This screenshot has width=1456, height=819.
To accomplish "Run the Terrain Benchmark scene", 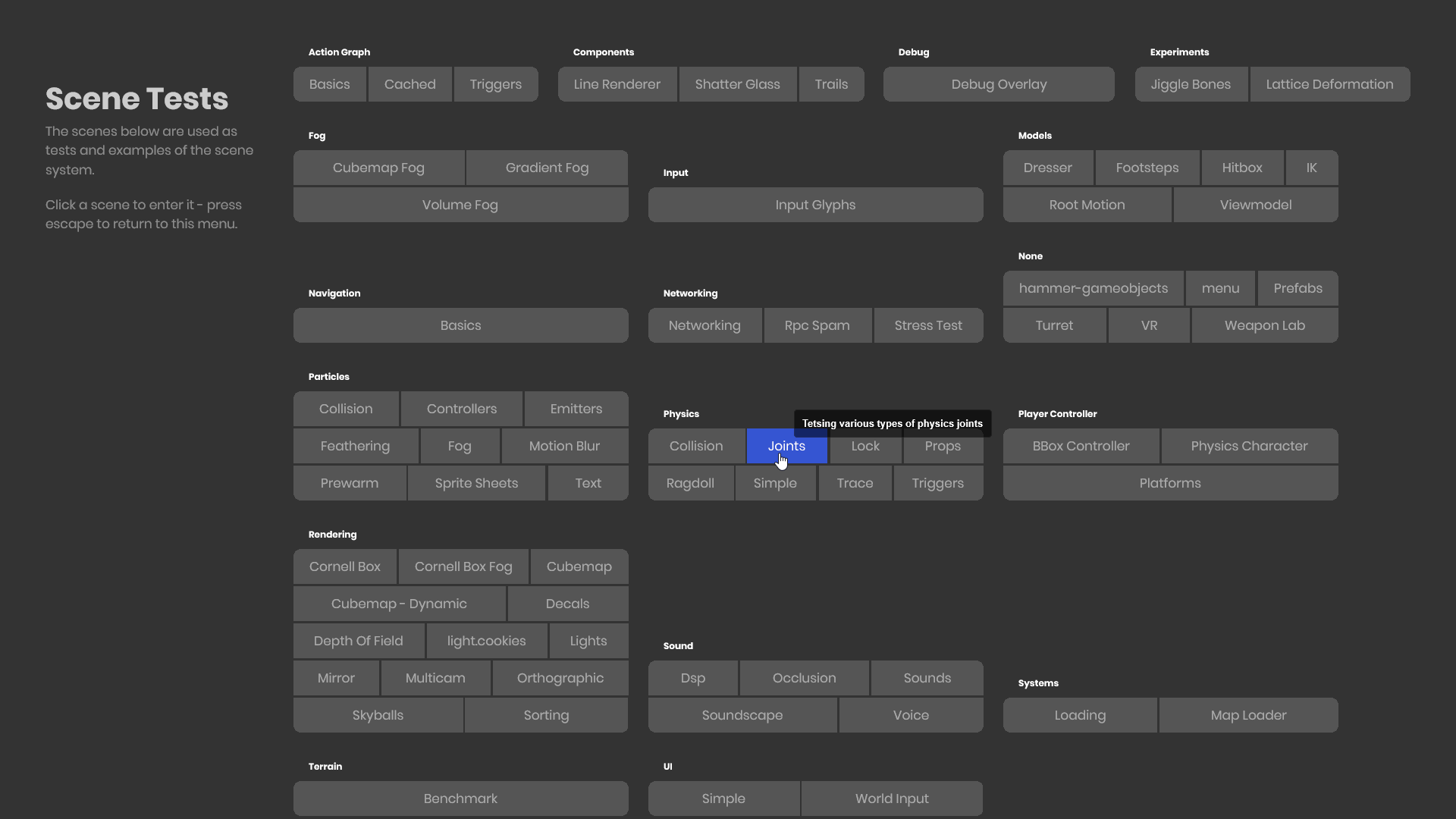I will [x=460, y=799].
